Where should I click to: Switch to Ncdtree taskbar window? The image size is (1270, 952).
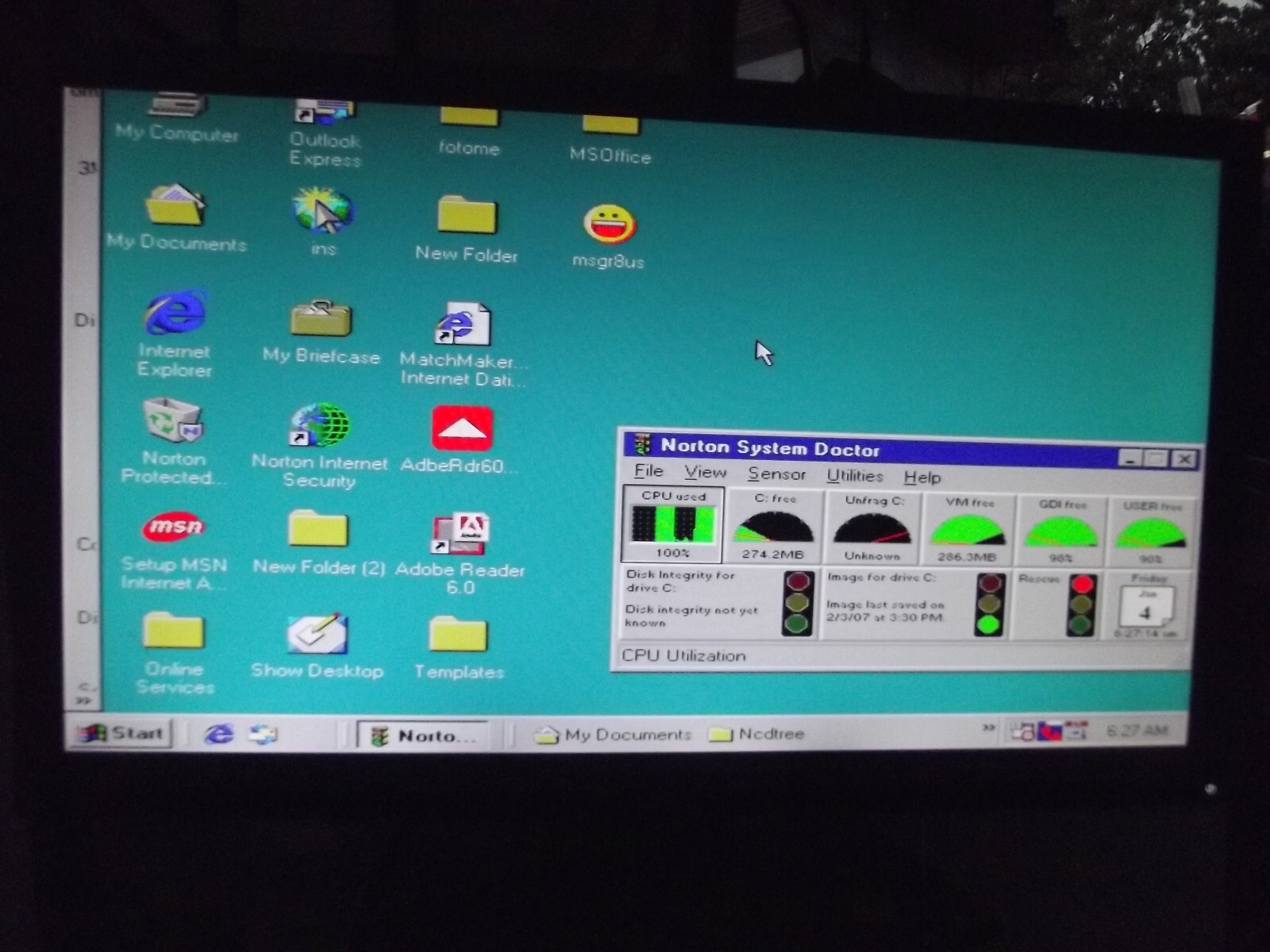pos(756,734)
